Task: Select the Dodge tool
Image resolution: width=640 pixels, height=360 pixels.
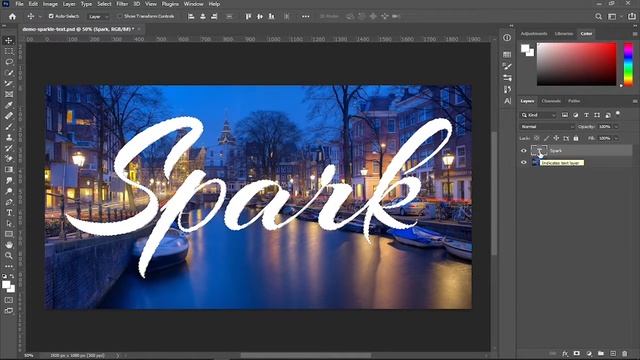Action: pos(9,191)
